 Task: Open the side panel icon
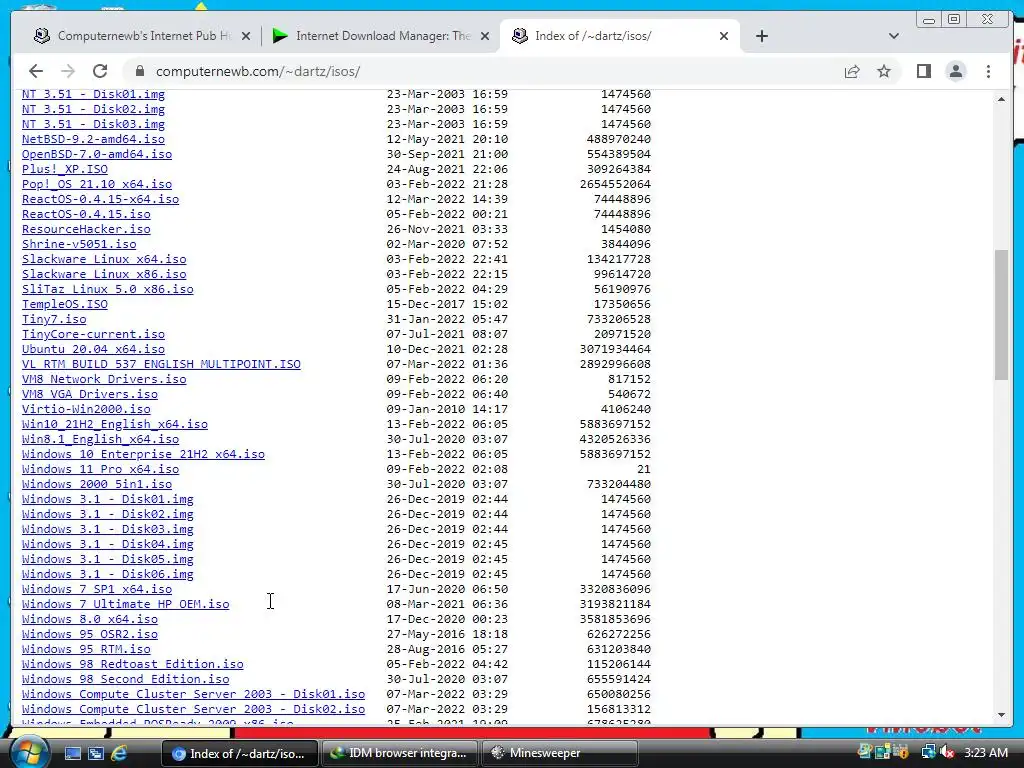coord(923,71)
